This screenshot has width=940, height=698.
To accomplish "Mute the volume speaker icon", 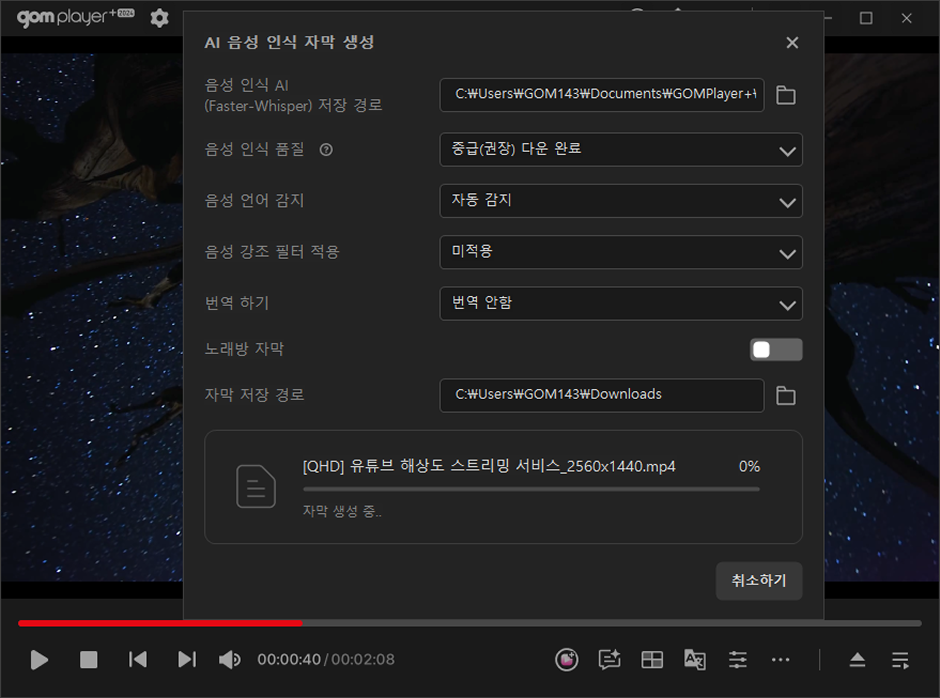I will [230, 660].
